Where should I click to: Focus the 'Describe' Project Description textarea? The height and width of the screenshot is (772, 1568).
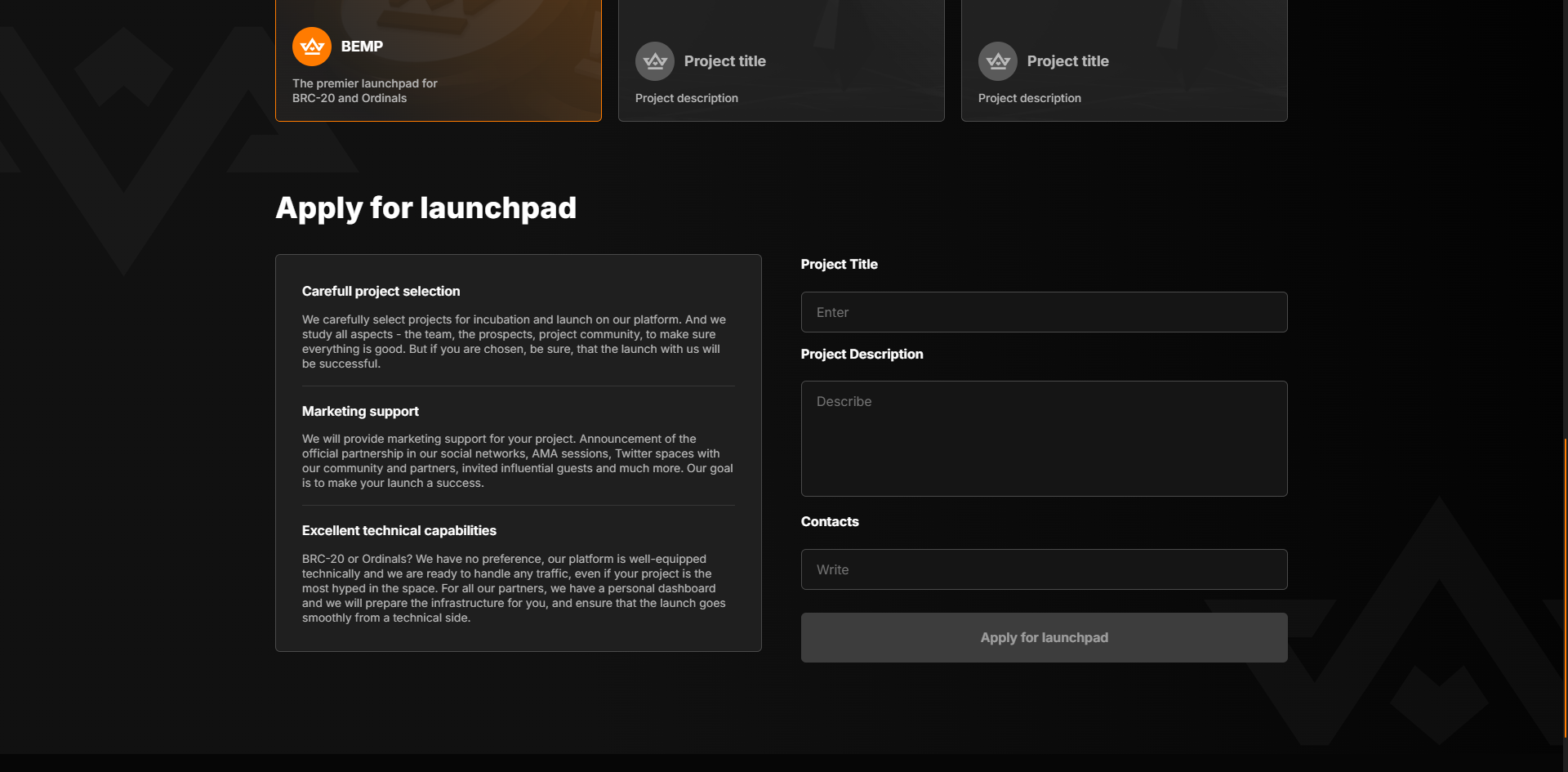1044,439
